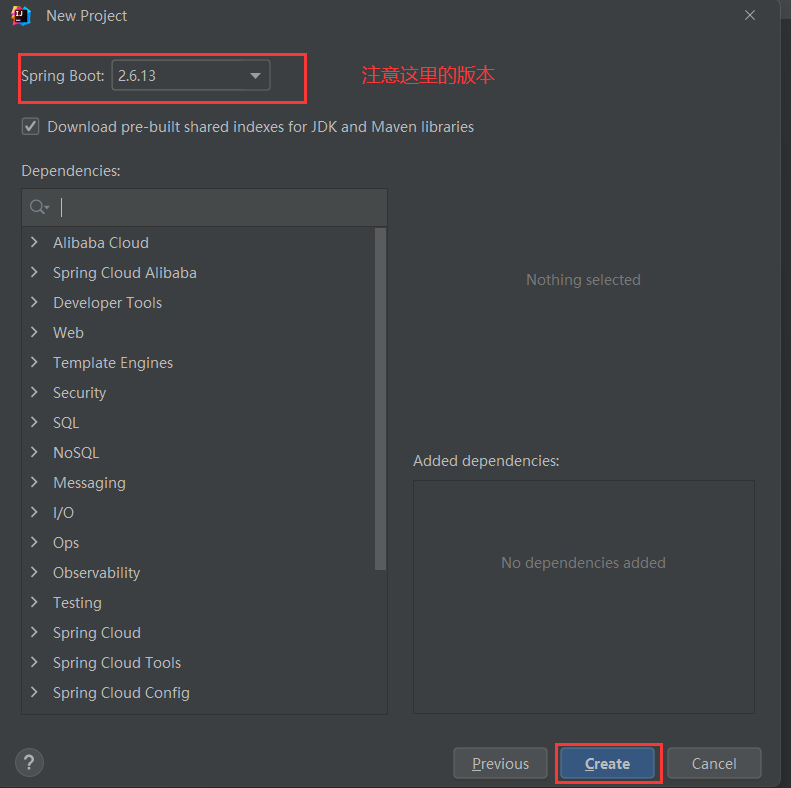The image size is (791, 788).
Task: Expand the SQL dependencies group
Action: 34,422
